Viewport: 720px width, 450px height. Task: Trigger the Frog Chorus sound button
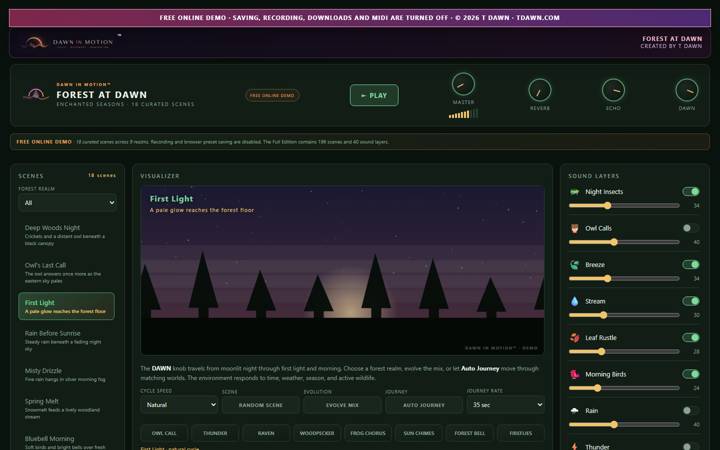tap(368, 433)
